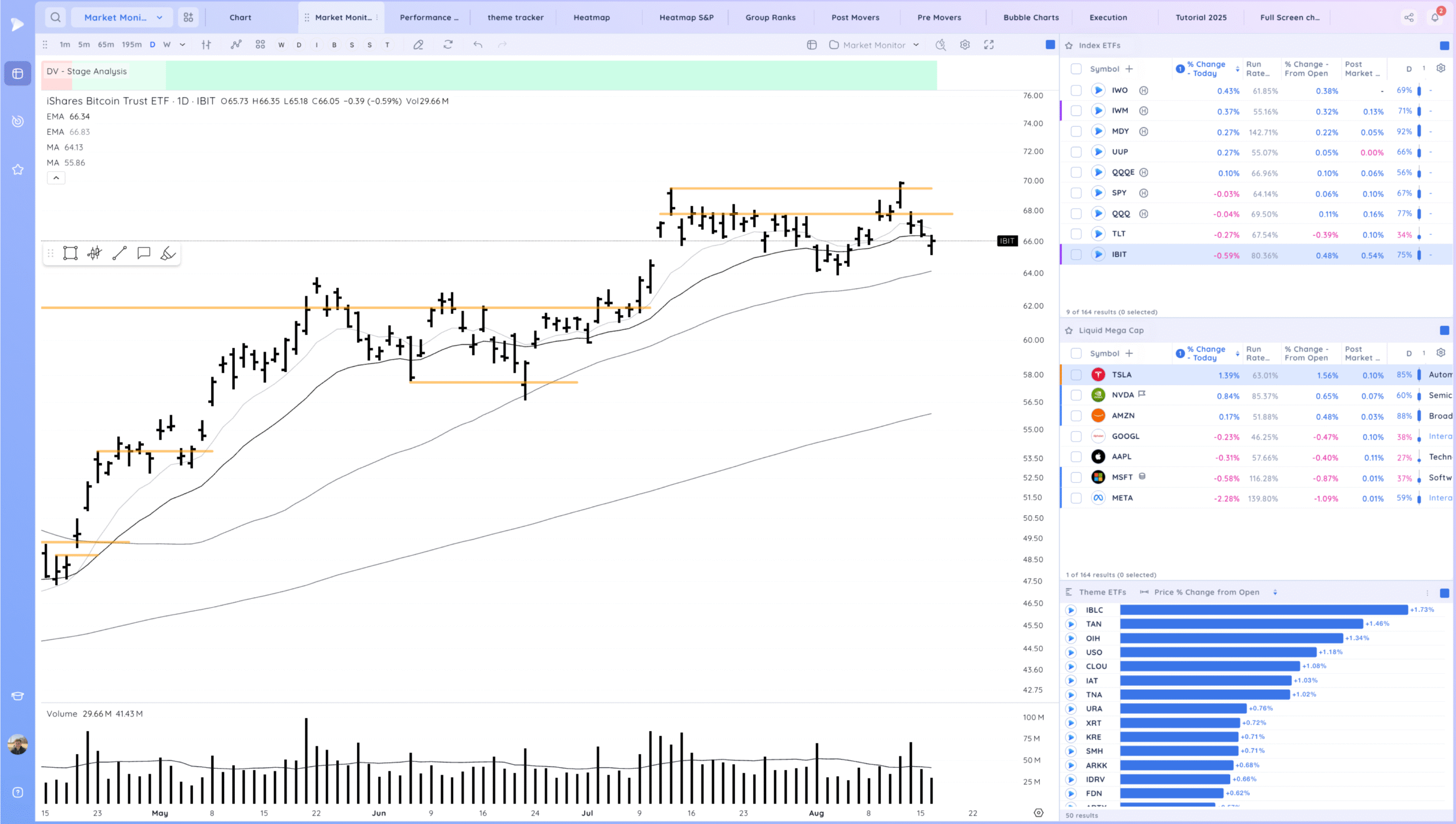Open chart settings gear icon
Image resolution: width=1456 pixels, height=824 pixels.
pyautogui.click(x=965, y=45)
